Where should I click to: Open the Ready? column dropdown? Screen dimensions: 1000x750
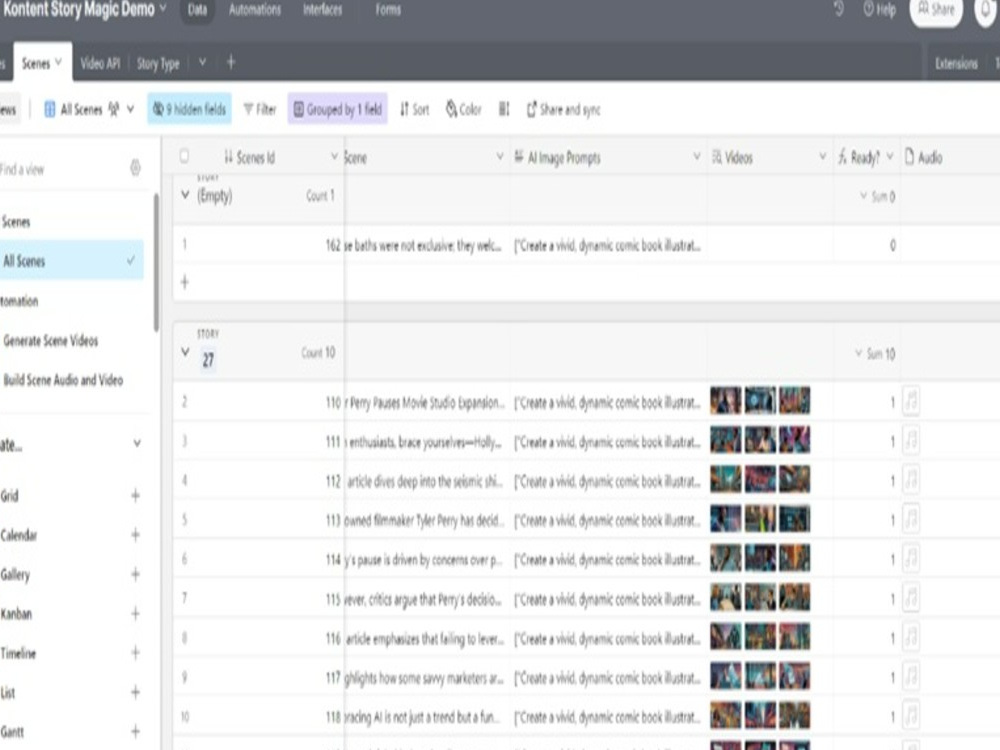tap(890, 157)
